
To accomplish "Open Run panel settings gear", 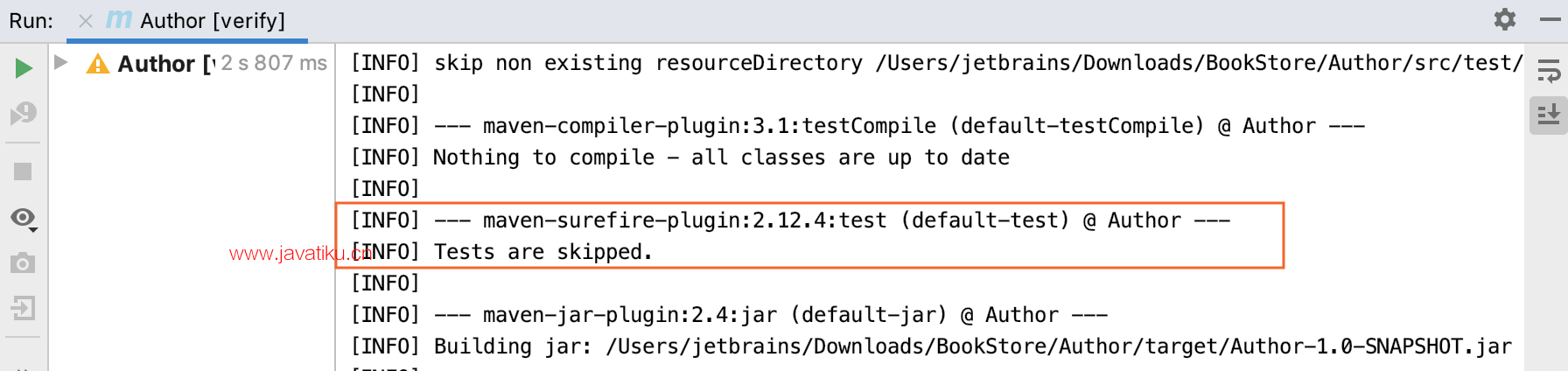I will 1505,19.
